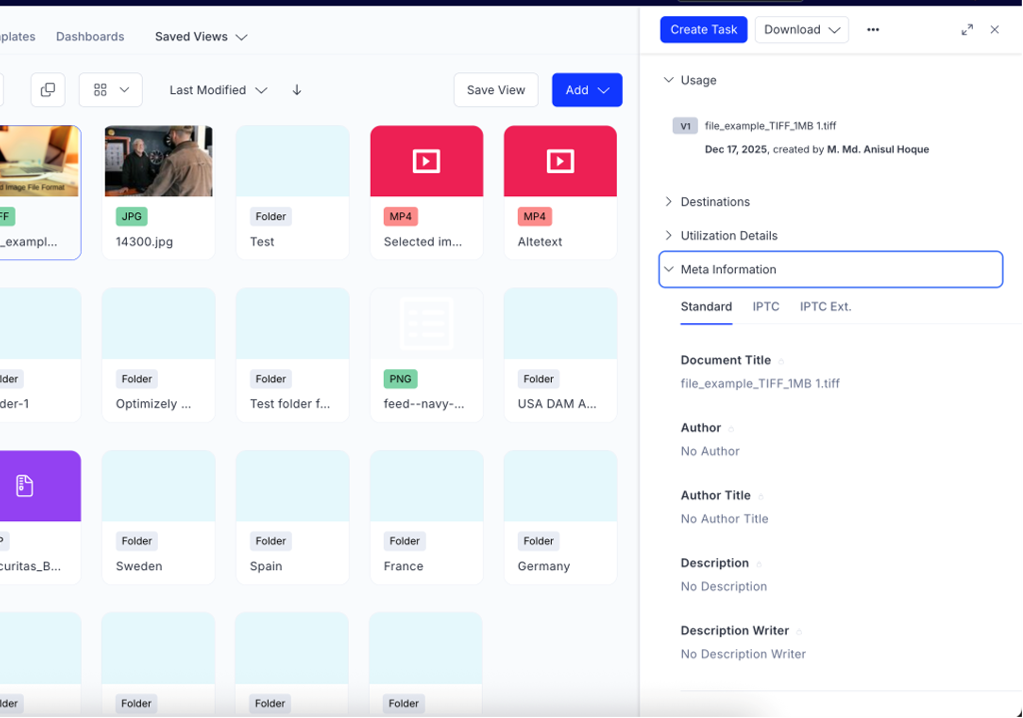Open the Last Modified sort dropdown
The width and height of the screenshot is (1023, 718).
tap(218, 89)
